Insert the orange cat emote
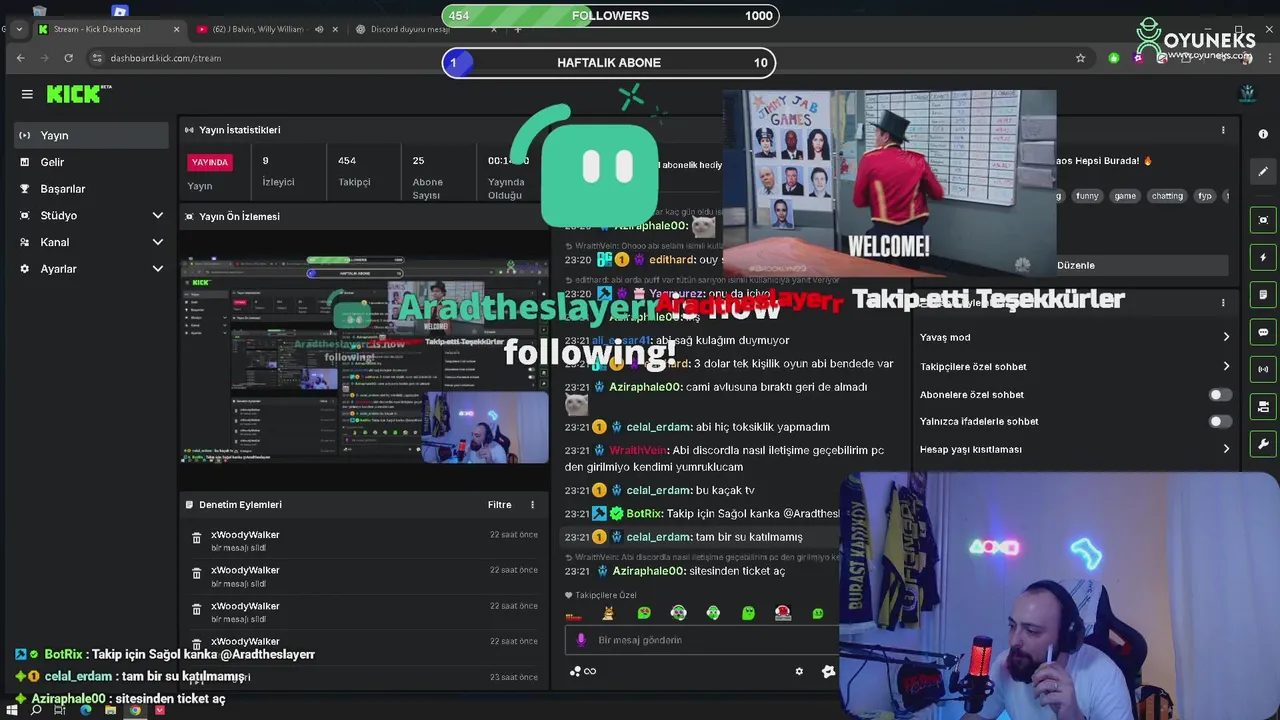Screen dimensions: 1280x720 (x=608, y=613)
